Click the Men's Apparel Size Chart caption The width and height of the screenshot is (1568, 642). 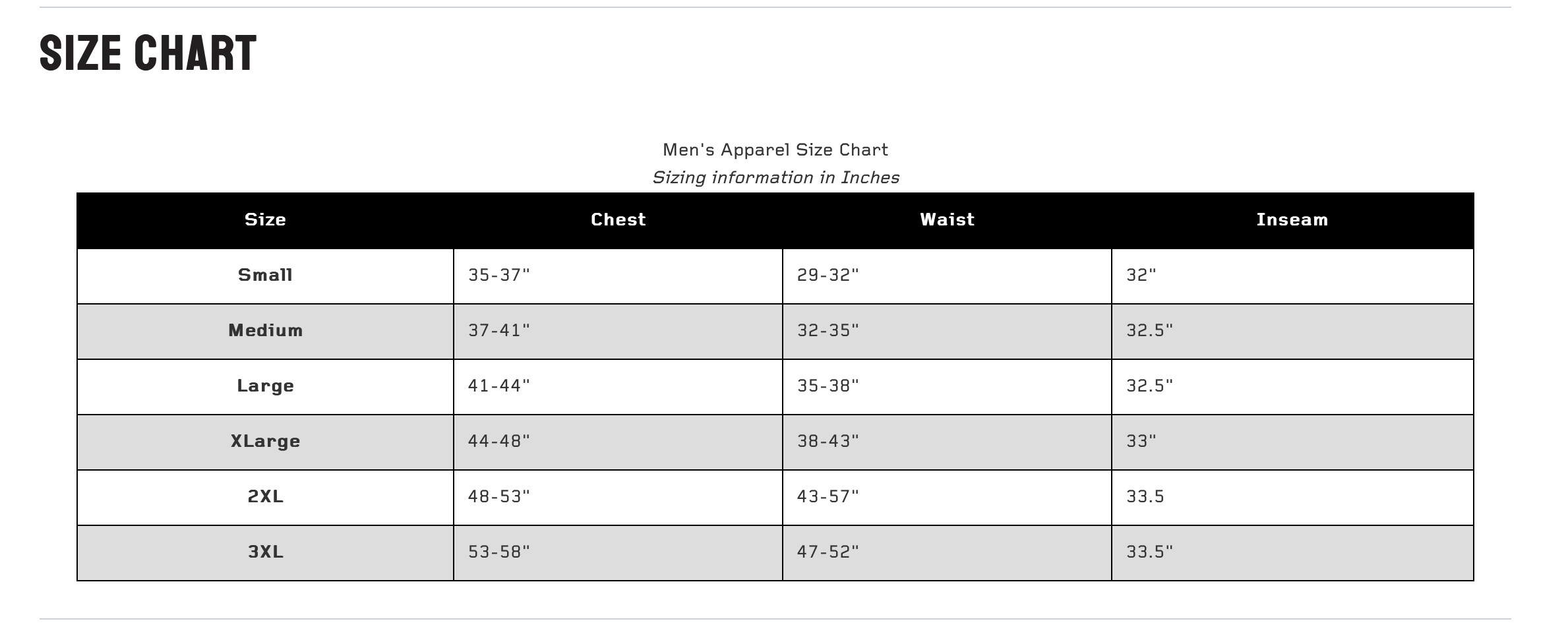click(x=775, y=150)
